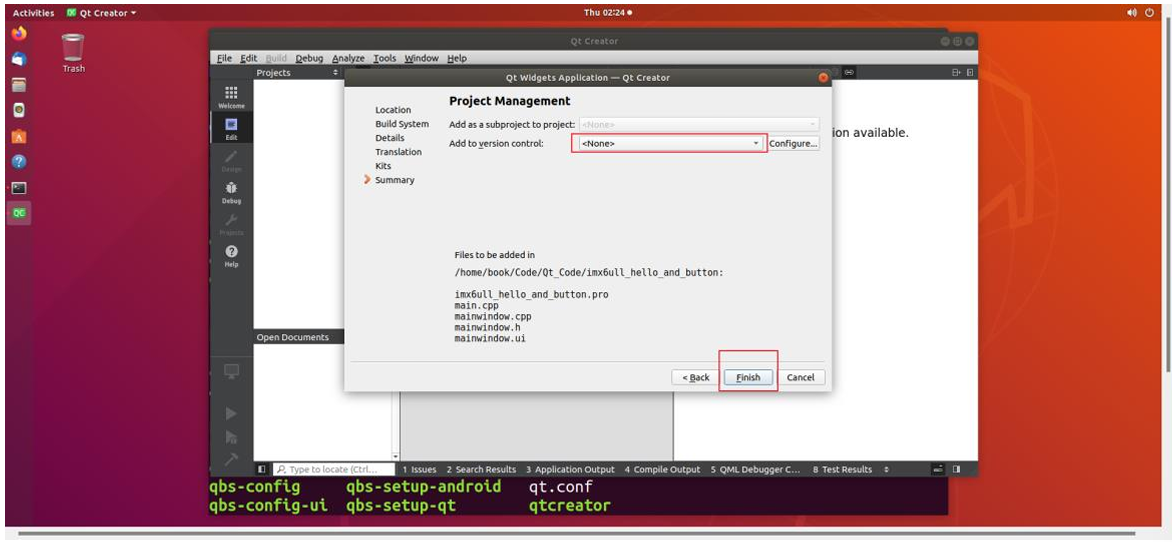
Task: Open the Search Results pane
Action: click(481, 469)
